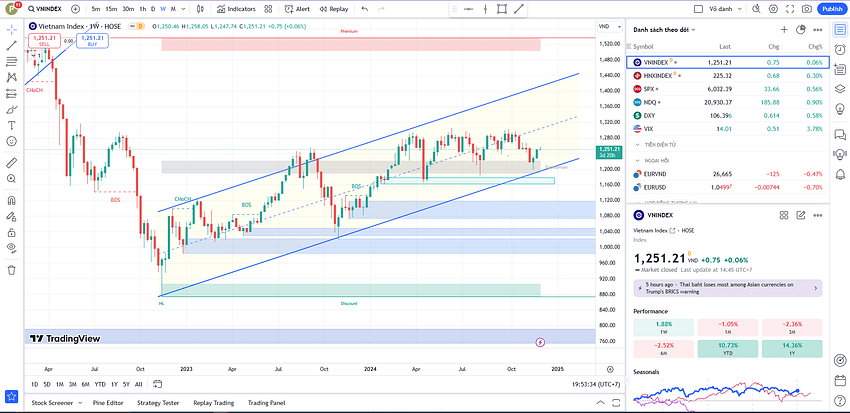
Task: Add symbol to watchlist with plus icon
Action: [783, 30]
